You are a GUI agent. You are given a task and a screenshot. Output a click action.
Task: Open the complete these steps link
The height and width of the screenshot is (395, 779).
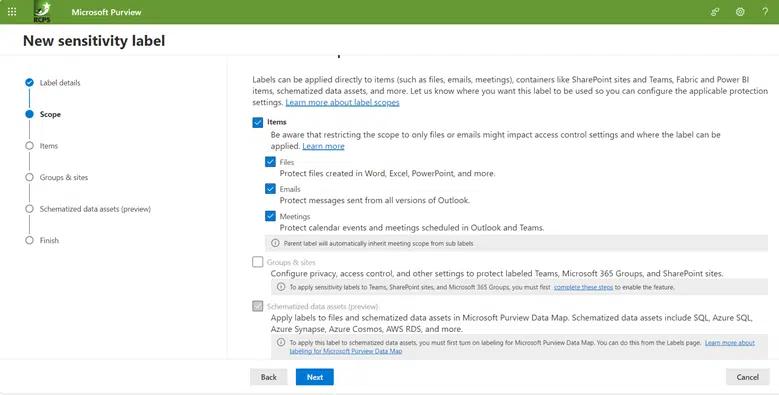(583, 287)
